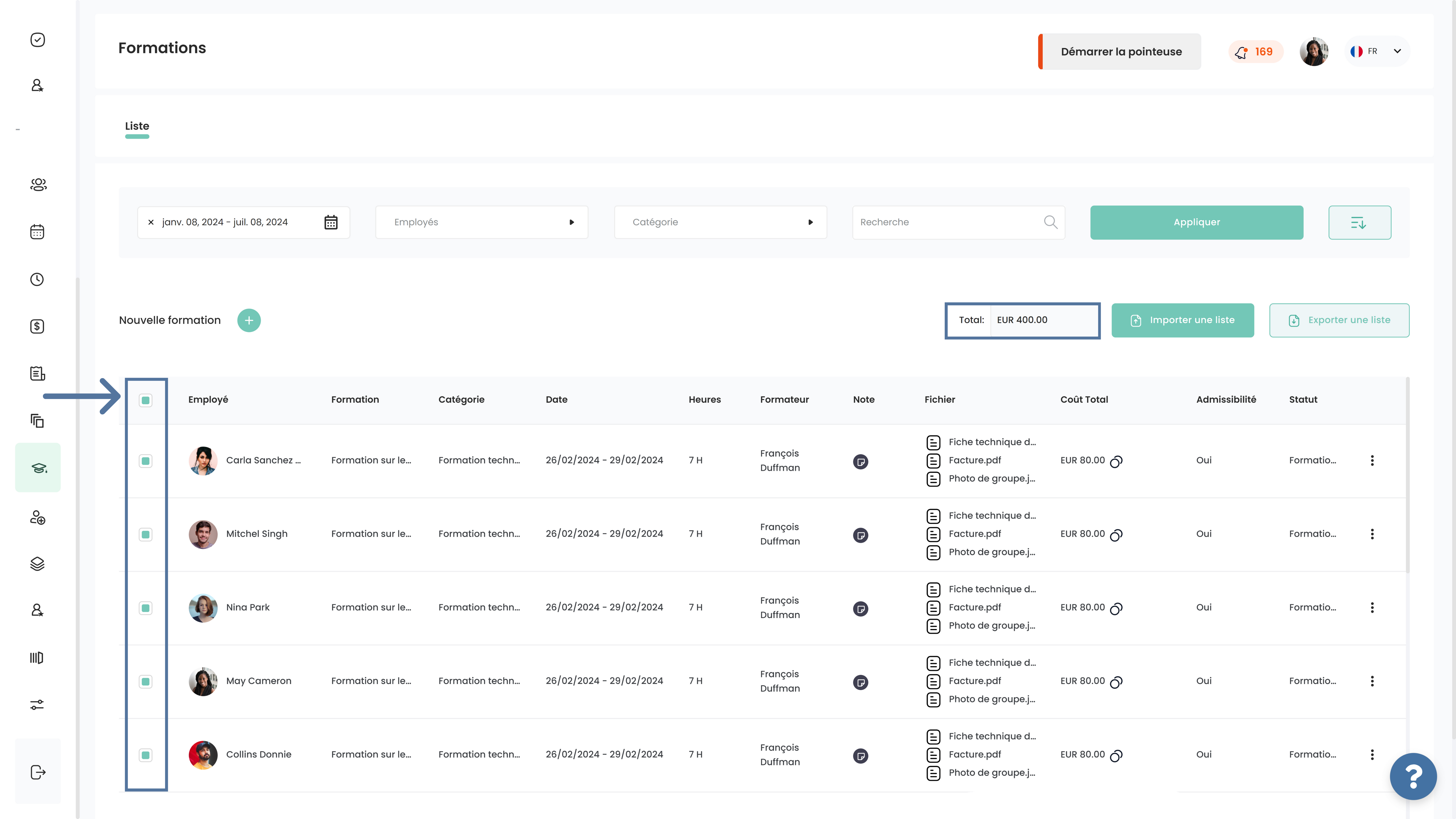The width and height of the screenshot is (1456, 819).
Task: Click the Nouvelle formation label
Action: [170, 321]
